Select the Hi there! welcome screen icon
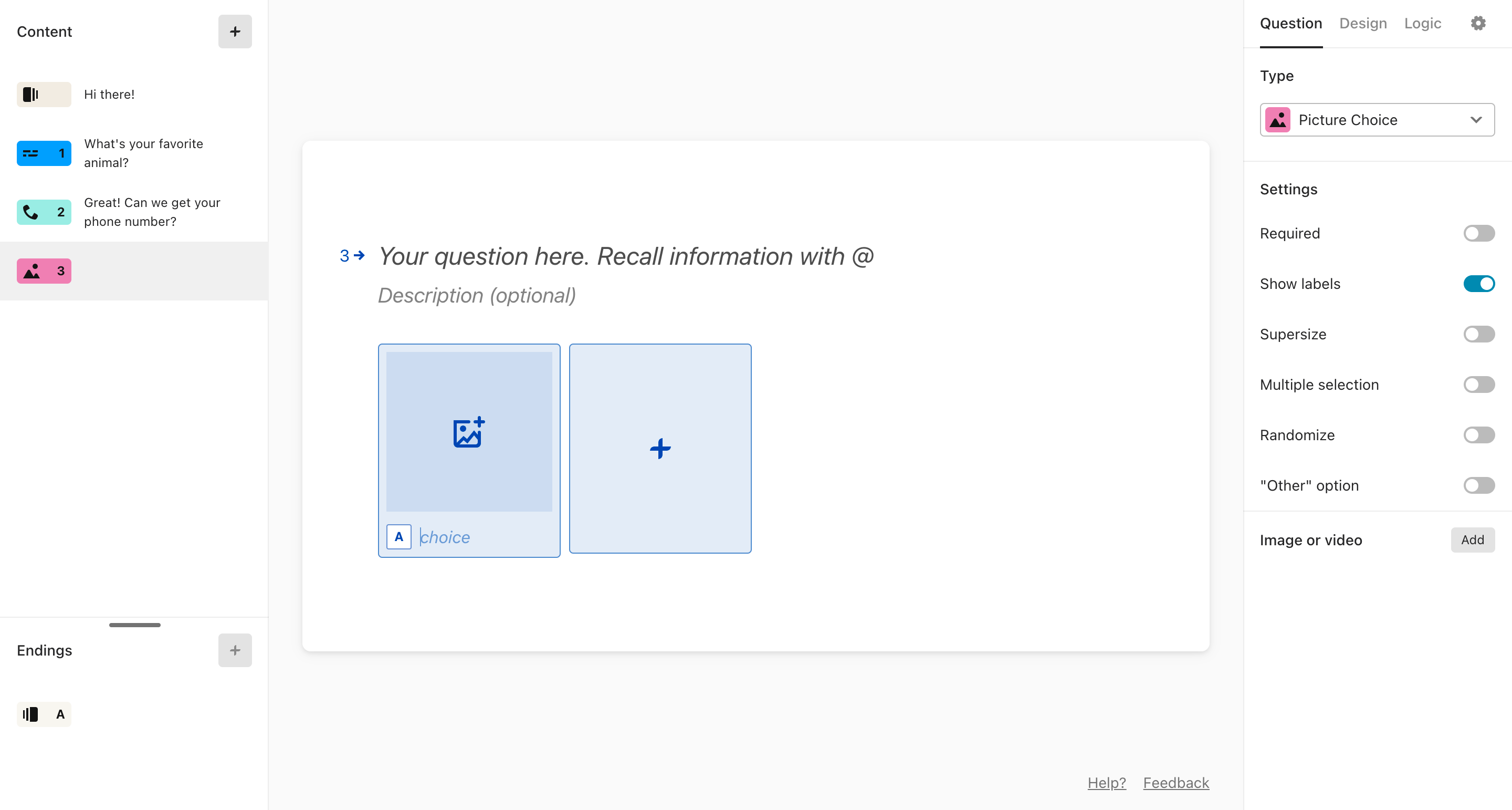 tap(44, 95)
